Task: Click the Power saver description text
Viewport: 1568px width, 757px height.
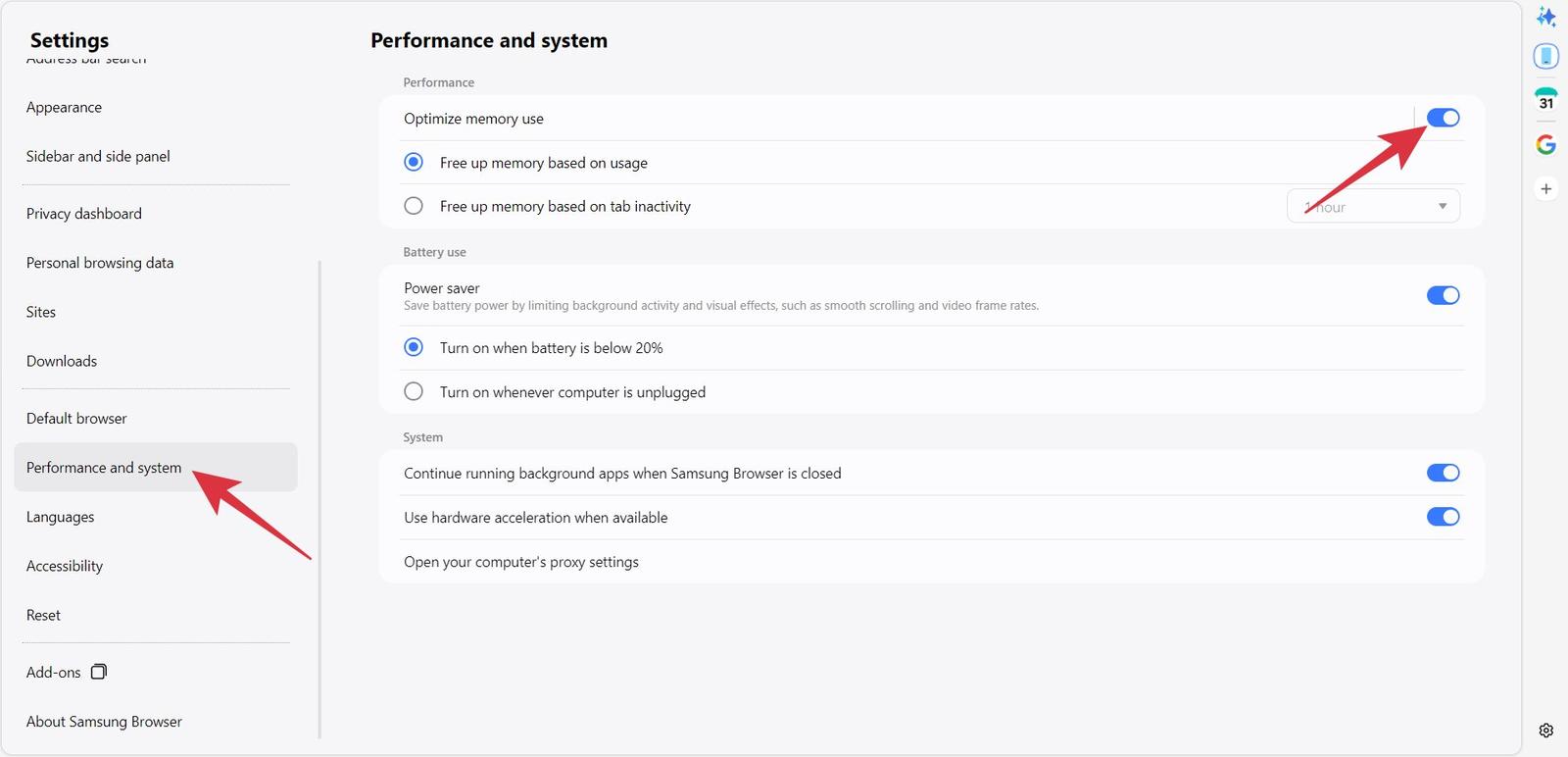Action: (x=721, y=305)
